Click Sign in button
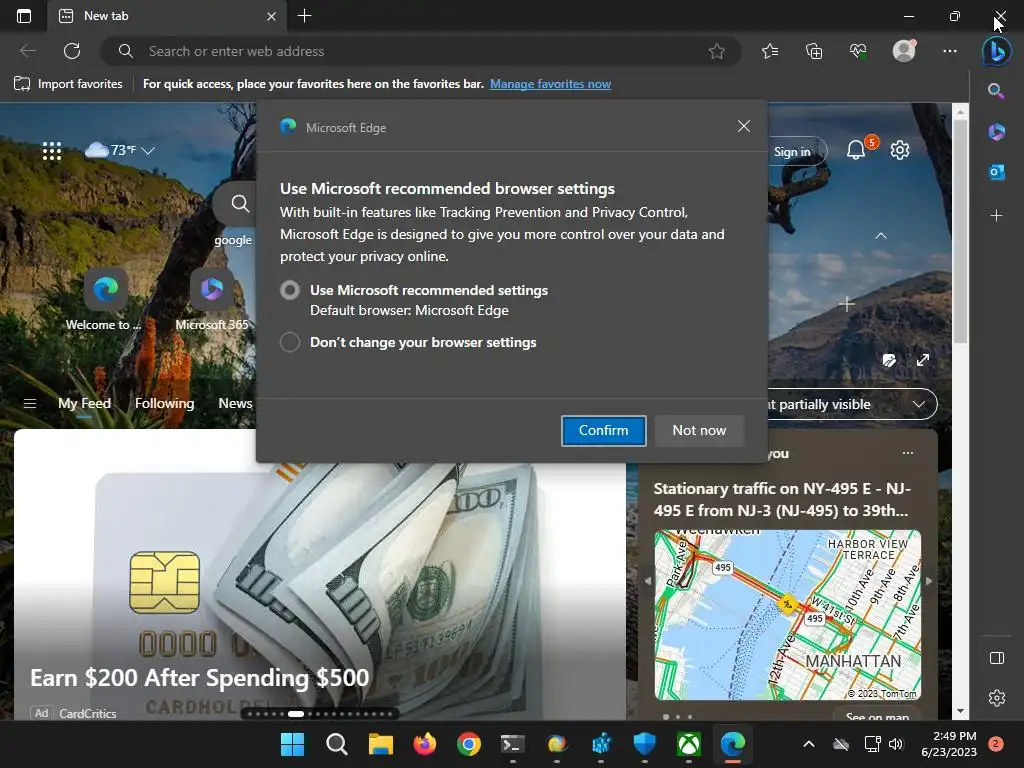1024x768 pixels. (x=793, y=152)
